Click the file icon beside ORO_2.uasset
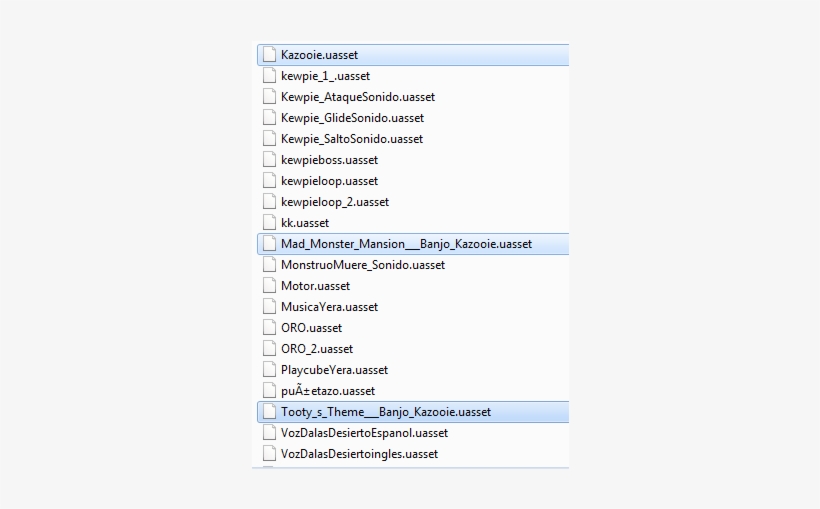Image resolution: width=820 pixels, height=509 pixels. (x=269, y=348)
